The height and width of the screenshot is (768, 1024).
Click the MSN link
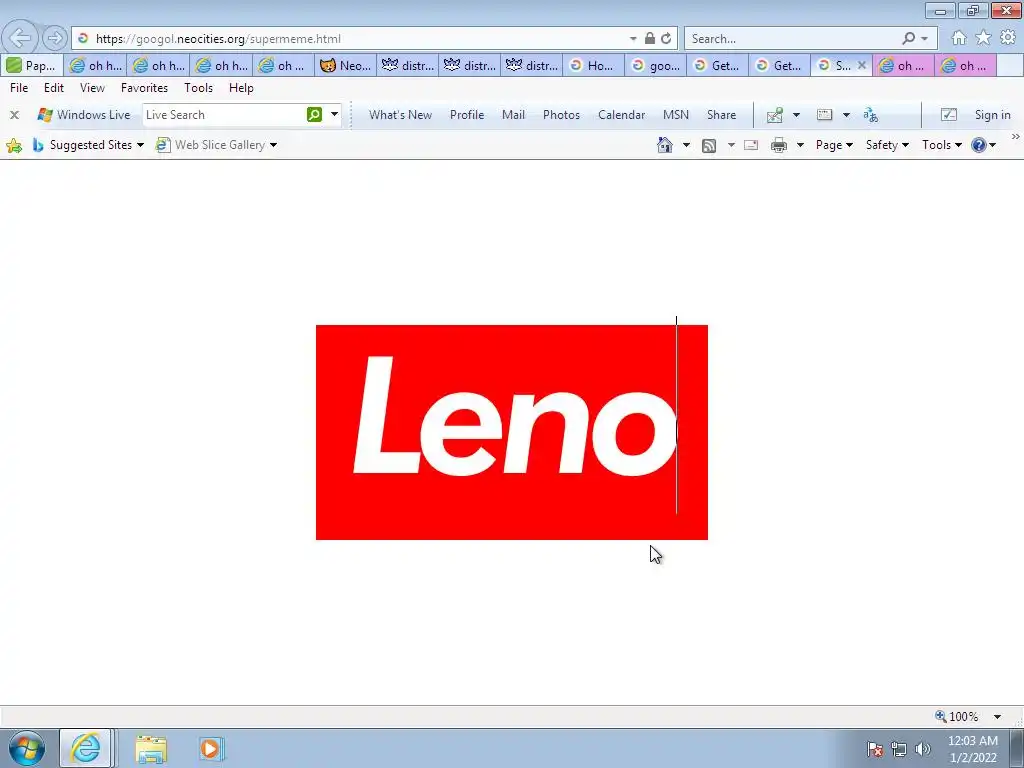pos(676,115)
